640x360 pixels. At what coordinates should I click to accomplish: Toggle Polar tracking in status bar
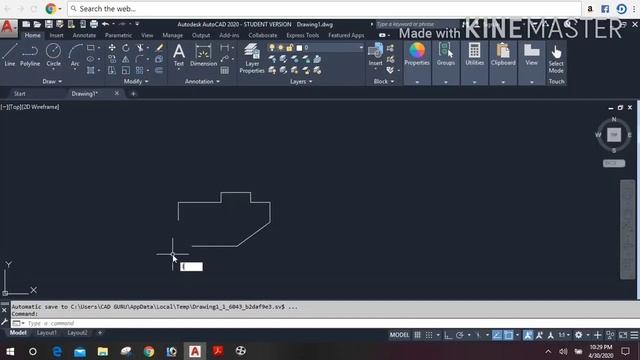tap(460, 335)
